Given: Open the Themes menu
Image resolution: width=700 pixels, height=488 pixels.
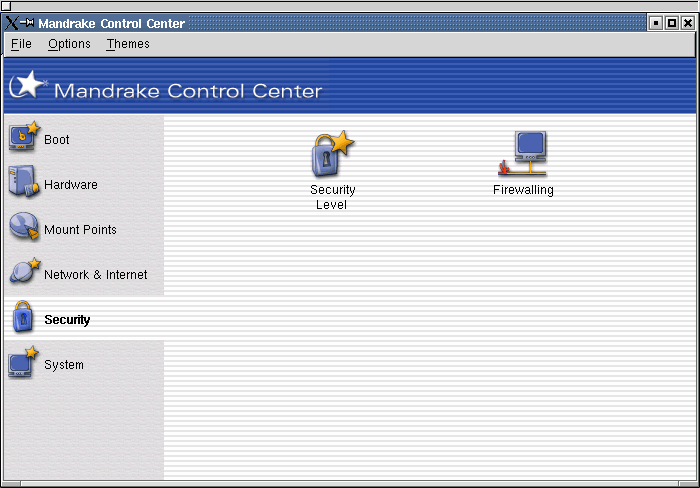Looking at the screenshot, I should pos(128,44).
